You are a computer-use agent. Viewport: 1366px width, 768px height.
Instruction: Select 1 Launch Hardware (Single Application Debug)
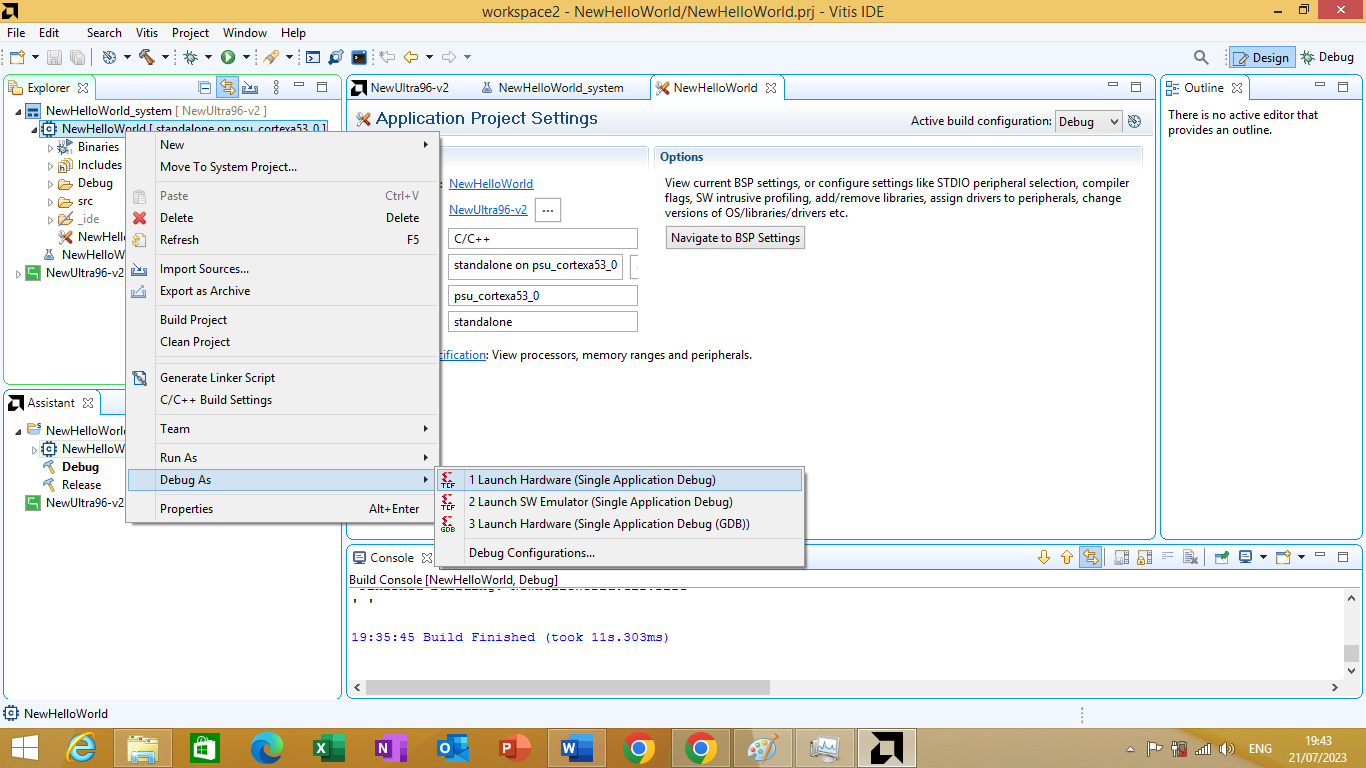(619, 480)
